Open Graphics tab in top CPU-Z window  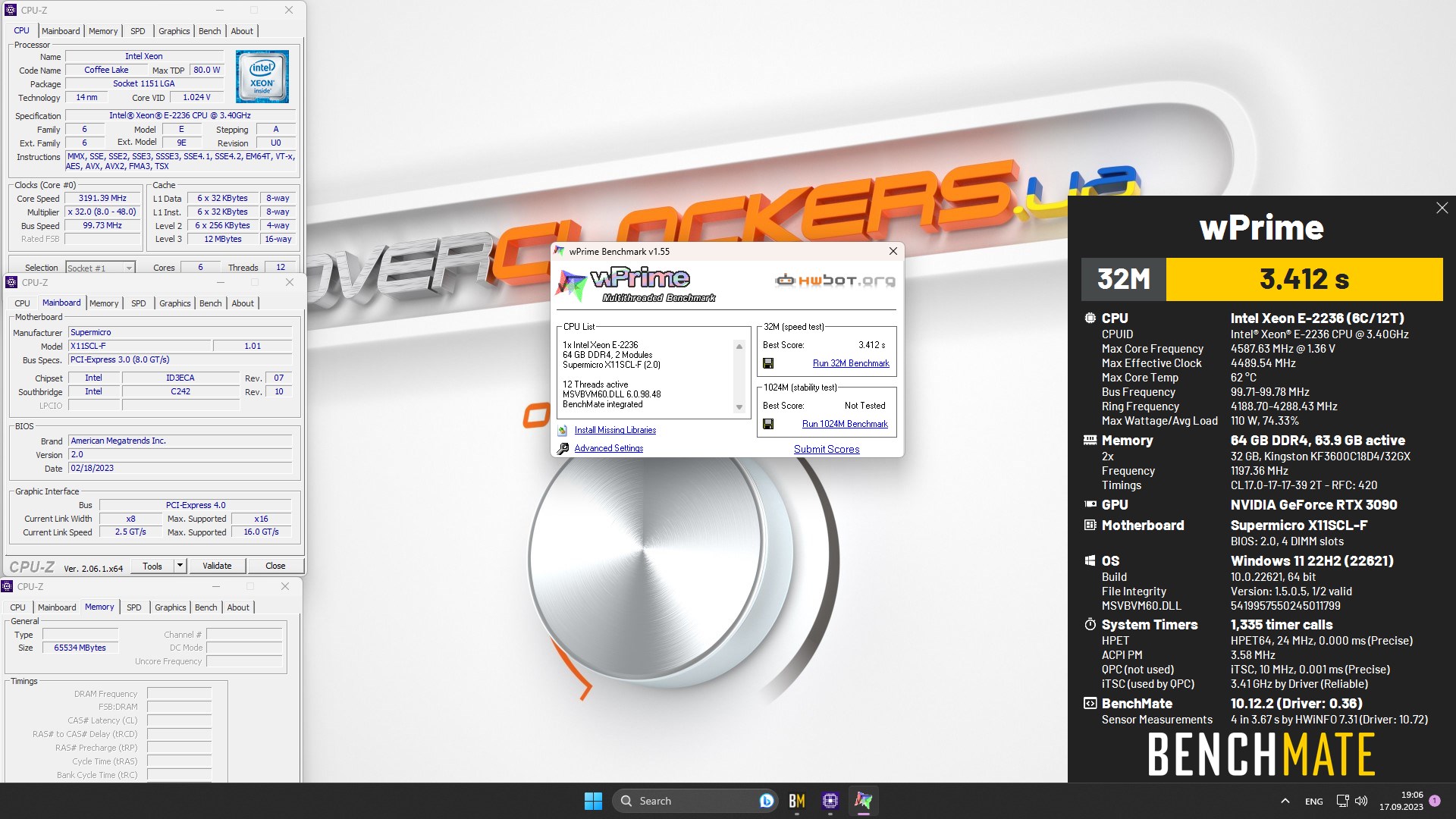[174, 31]
